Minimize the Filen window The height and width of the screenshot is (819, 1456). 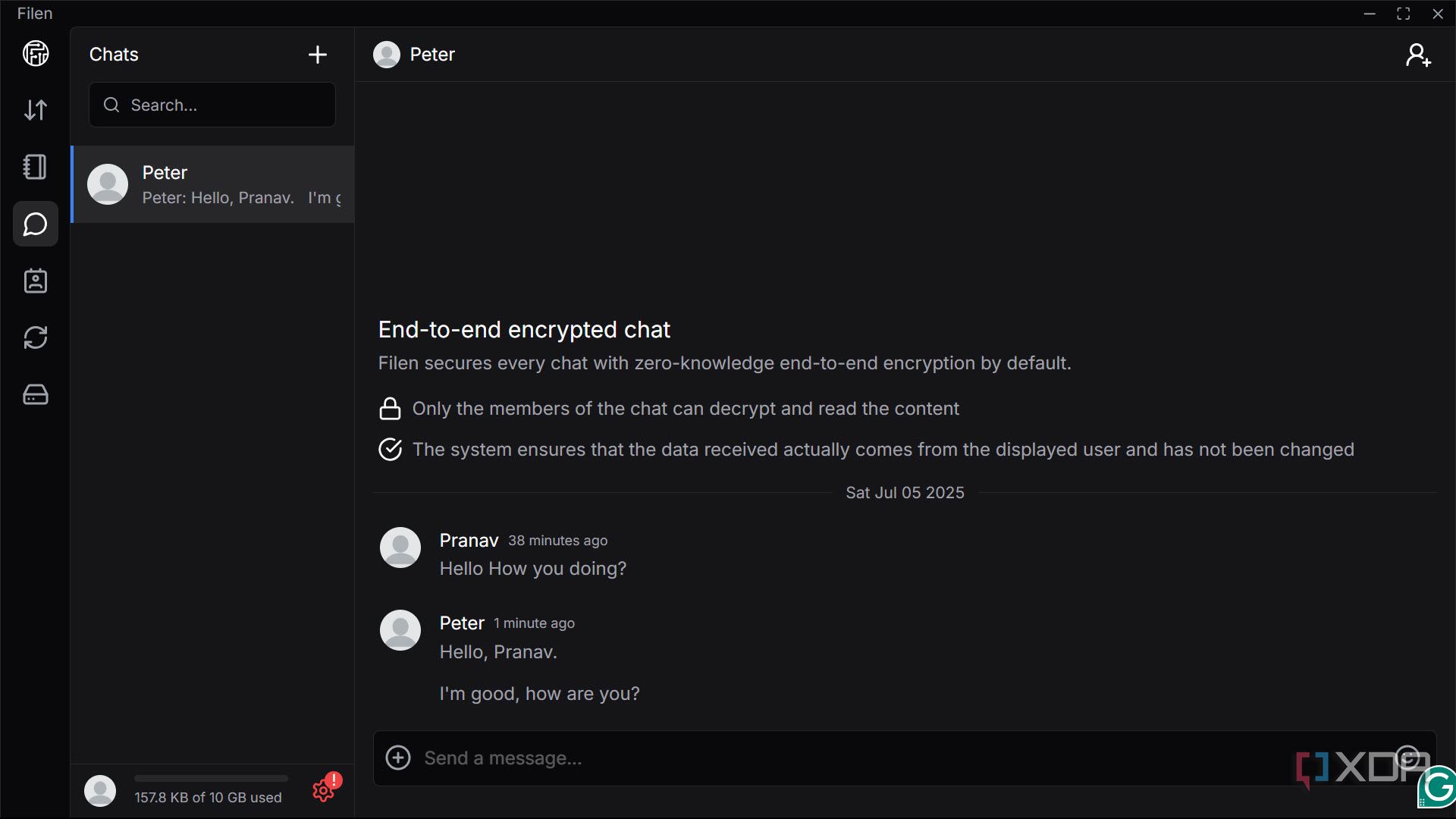point(1370,14)
